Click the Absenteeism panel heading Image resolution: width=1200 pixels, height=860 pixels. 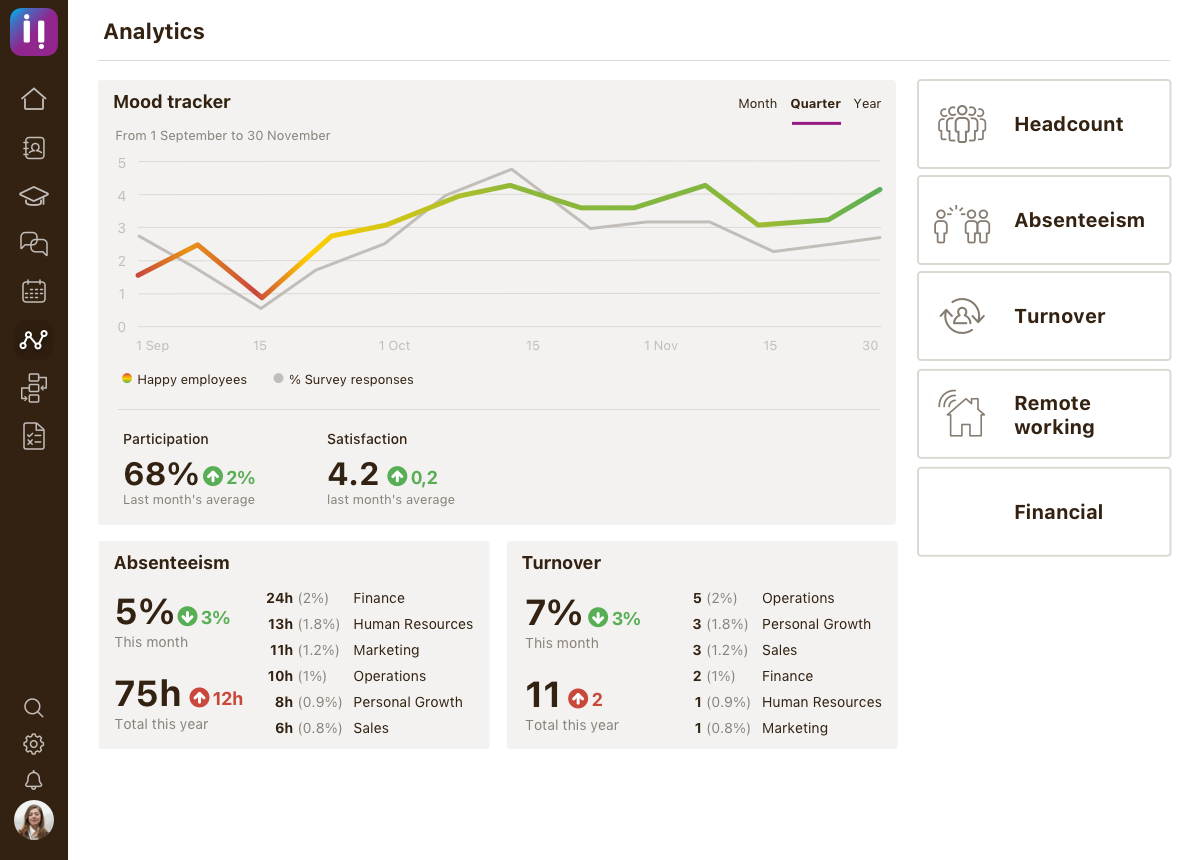tap(172, 563)
